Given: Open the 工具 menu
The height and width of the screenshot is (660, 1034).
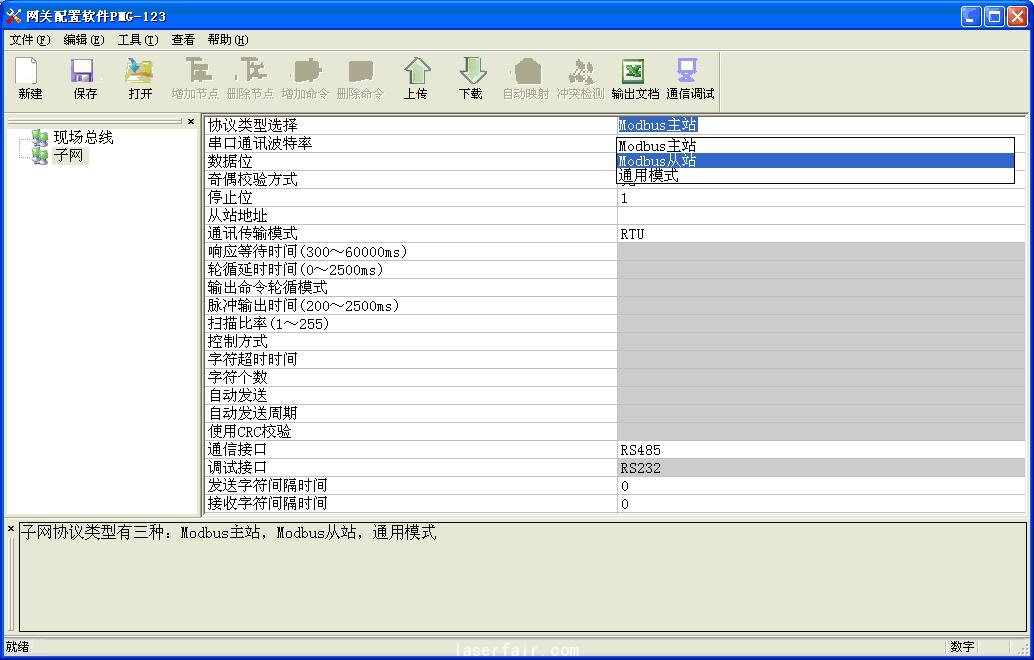Looking at the screenshot, I should pyautogui.click(x=137, y=40).
